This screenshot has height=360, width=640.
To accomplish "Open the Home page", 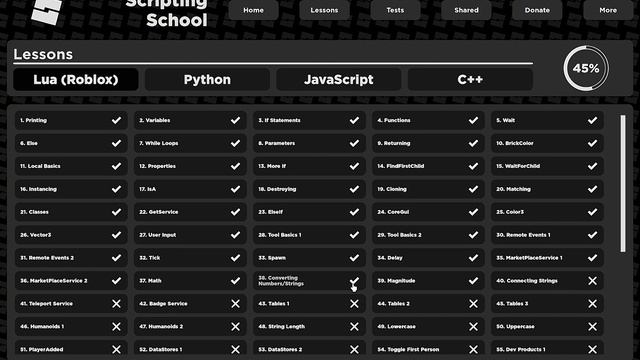I will 253,10.
